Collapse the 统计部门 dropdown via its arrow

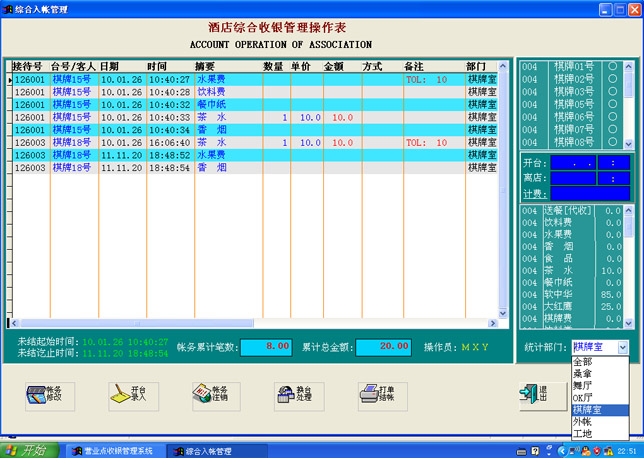622,347
